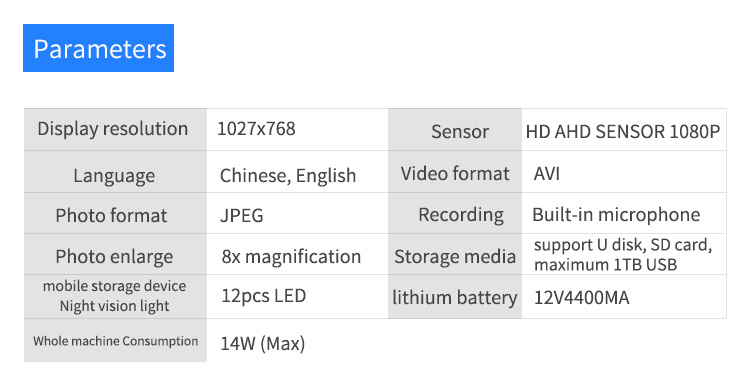Click the support U disk, SD card text

[623, 245]
